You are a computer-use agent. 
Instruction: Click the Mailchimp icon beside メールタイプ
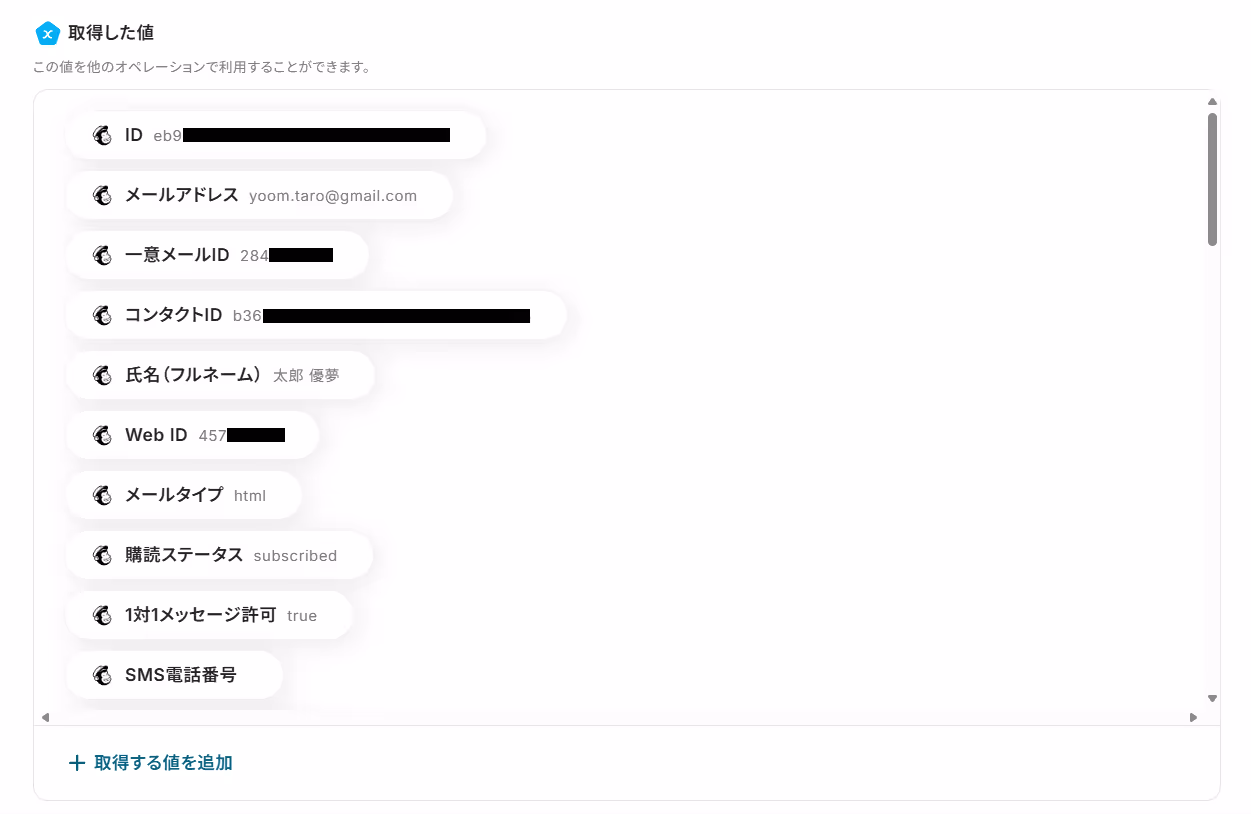tap(102, 495)
